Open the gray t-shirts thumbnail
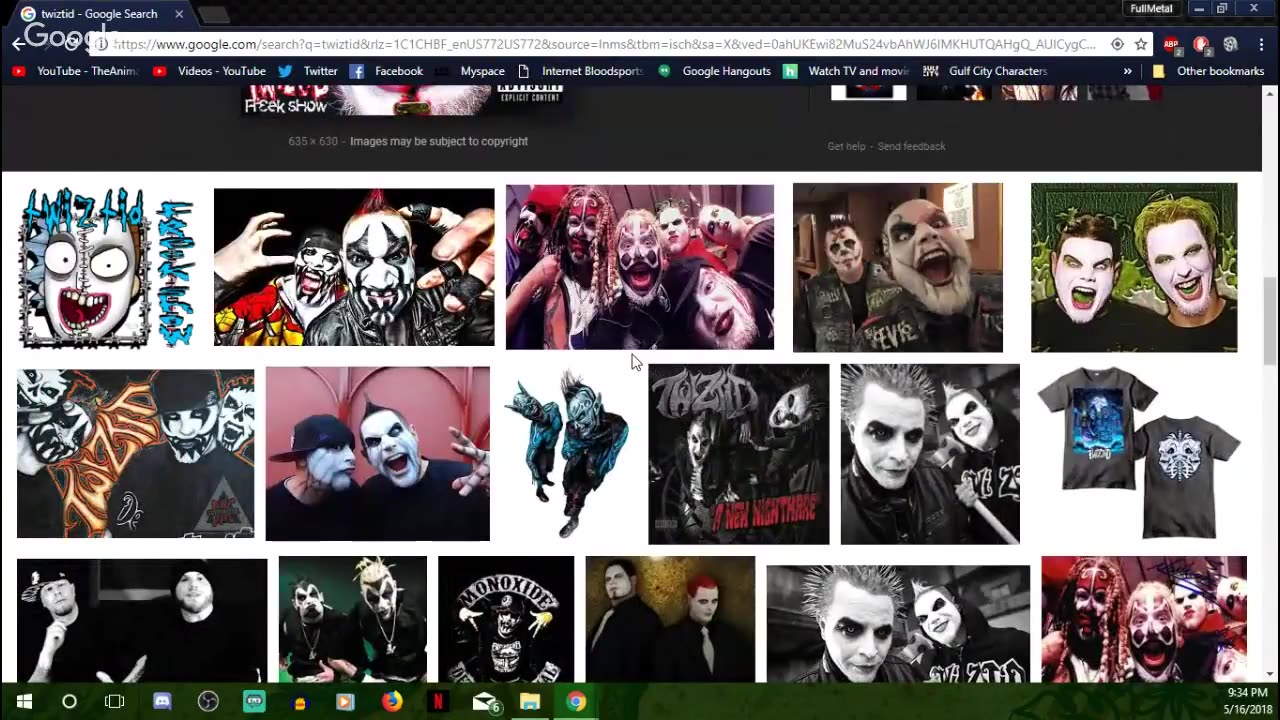The height and width of the screenshot is (720, 1280). tap(1139, 452)
